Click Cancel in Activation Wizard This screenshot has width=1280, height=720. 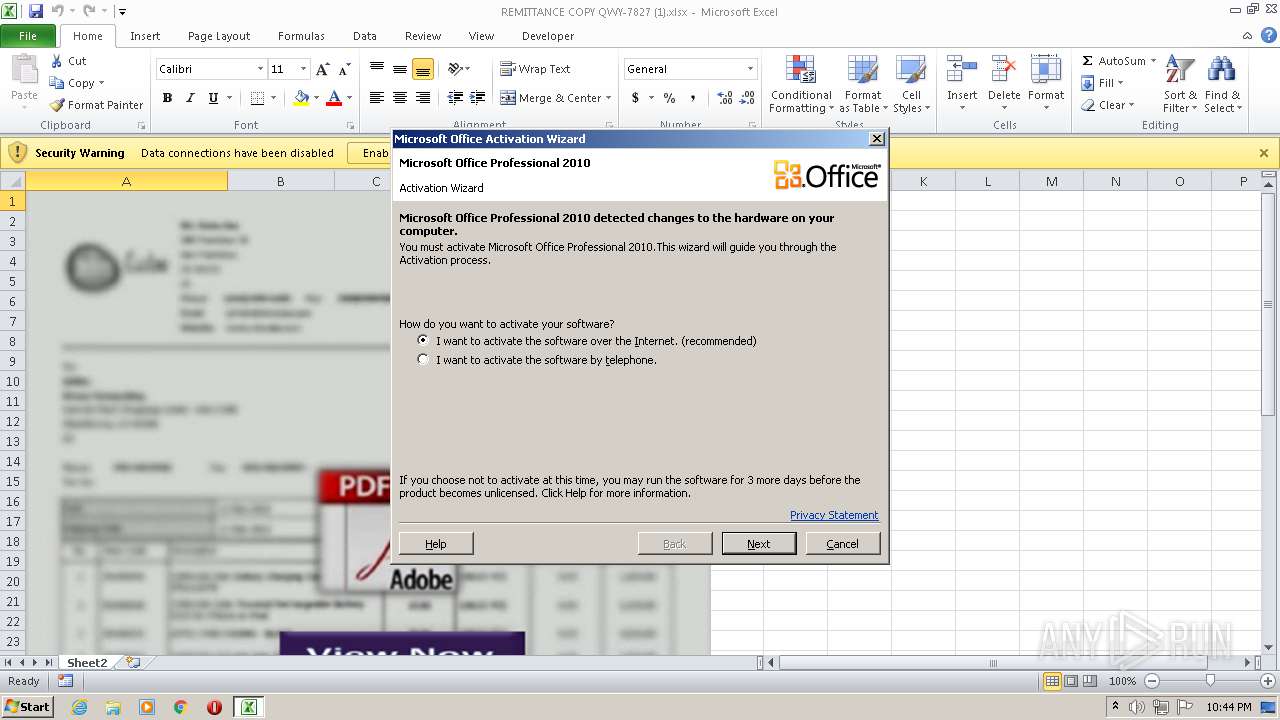842,543
